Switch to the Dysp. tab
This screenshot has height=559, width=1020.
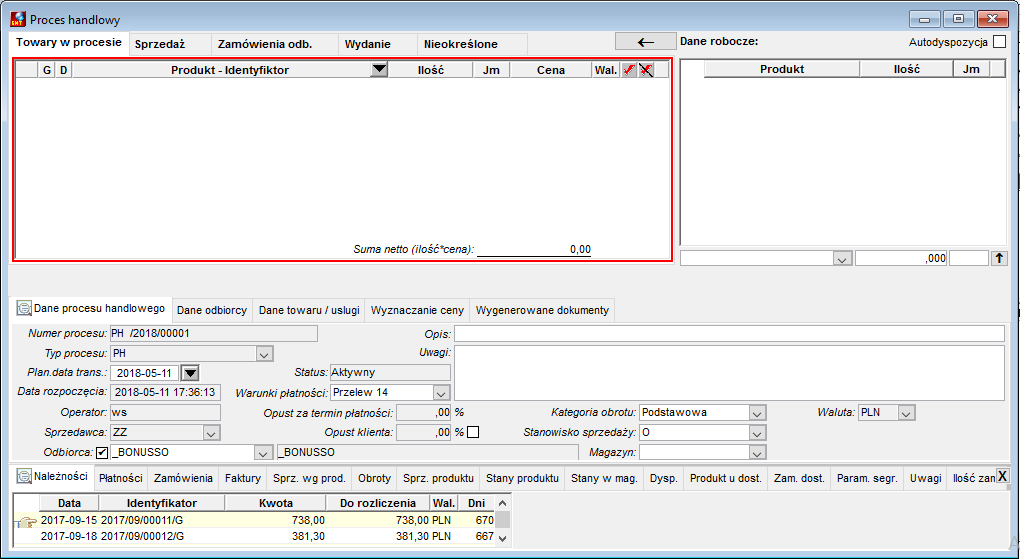point(664,478)
